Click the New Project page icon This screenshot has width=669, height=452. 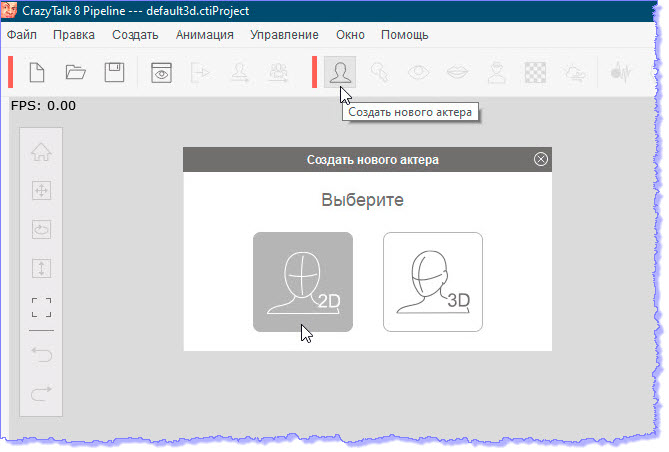click(x=37, y=72)
